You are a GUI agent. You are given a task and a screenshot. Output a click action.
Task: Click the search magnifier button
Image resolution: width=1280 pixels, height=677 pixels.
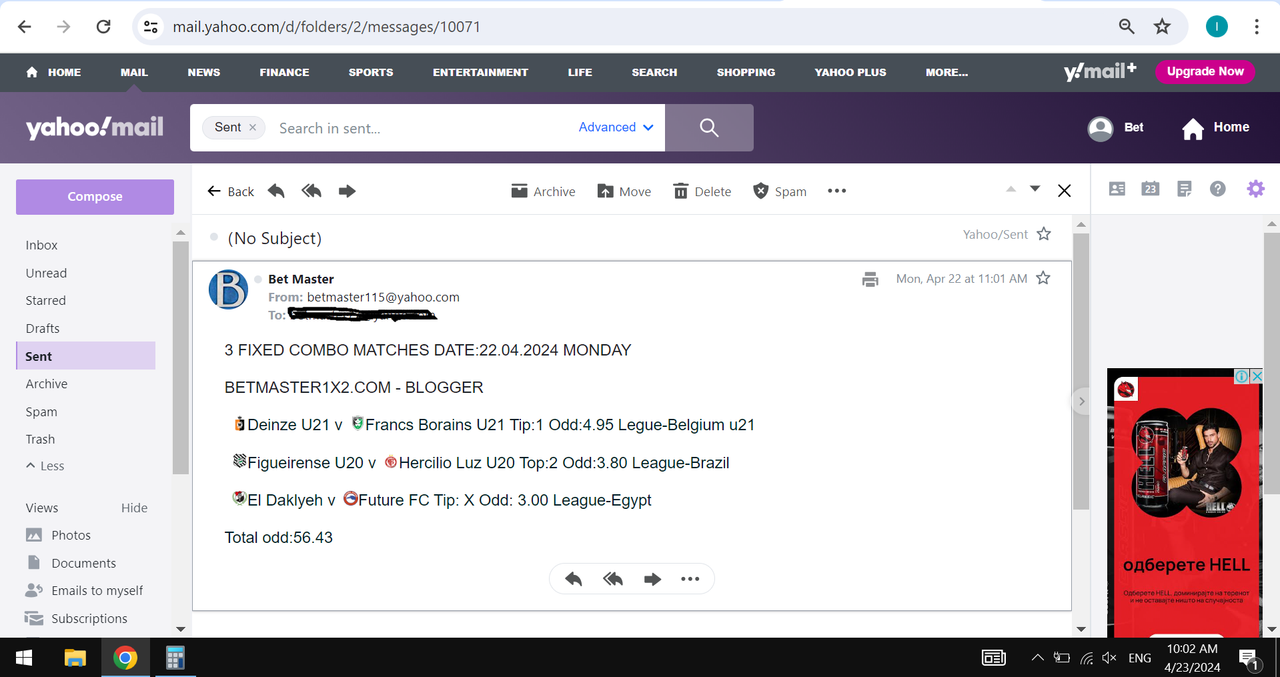click(709, 127)
